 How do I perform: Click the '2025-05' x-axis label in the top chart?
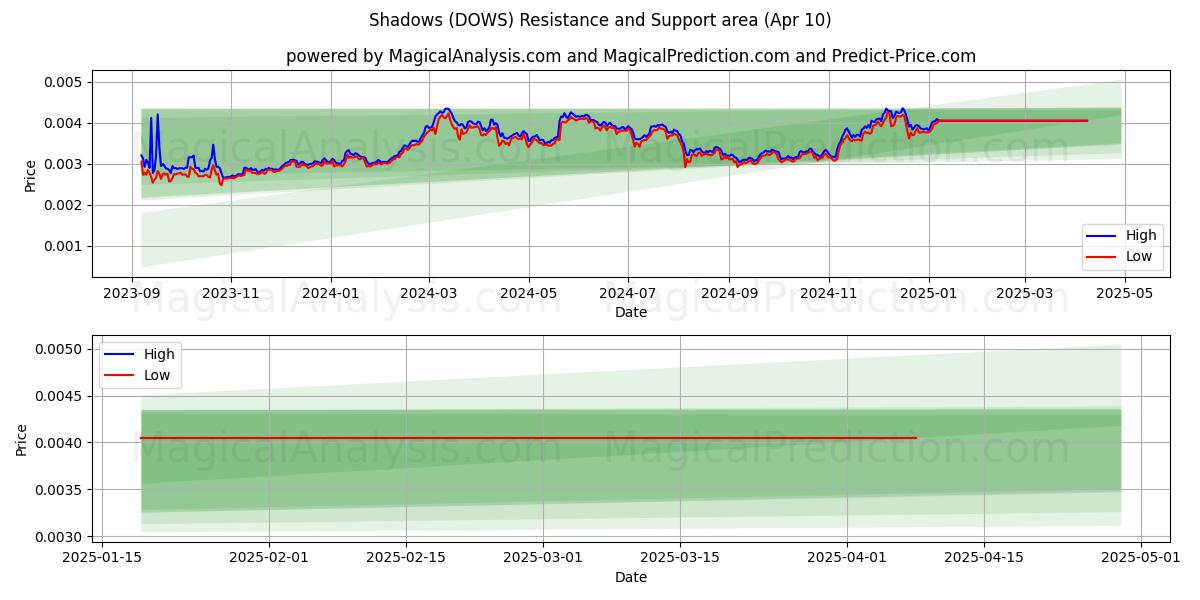[x=1124, y=294]
